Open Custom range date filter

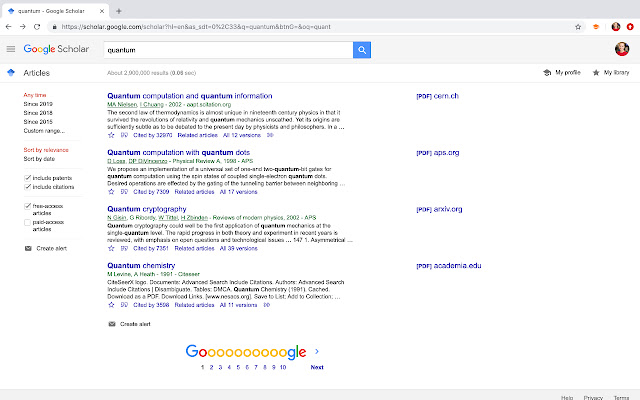coord(44,131)
